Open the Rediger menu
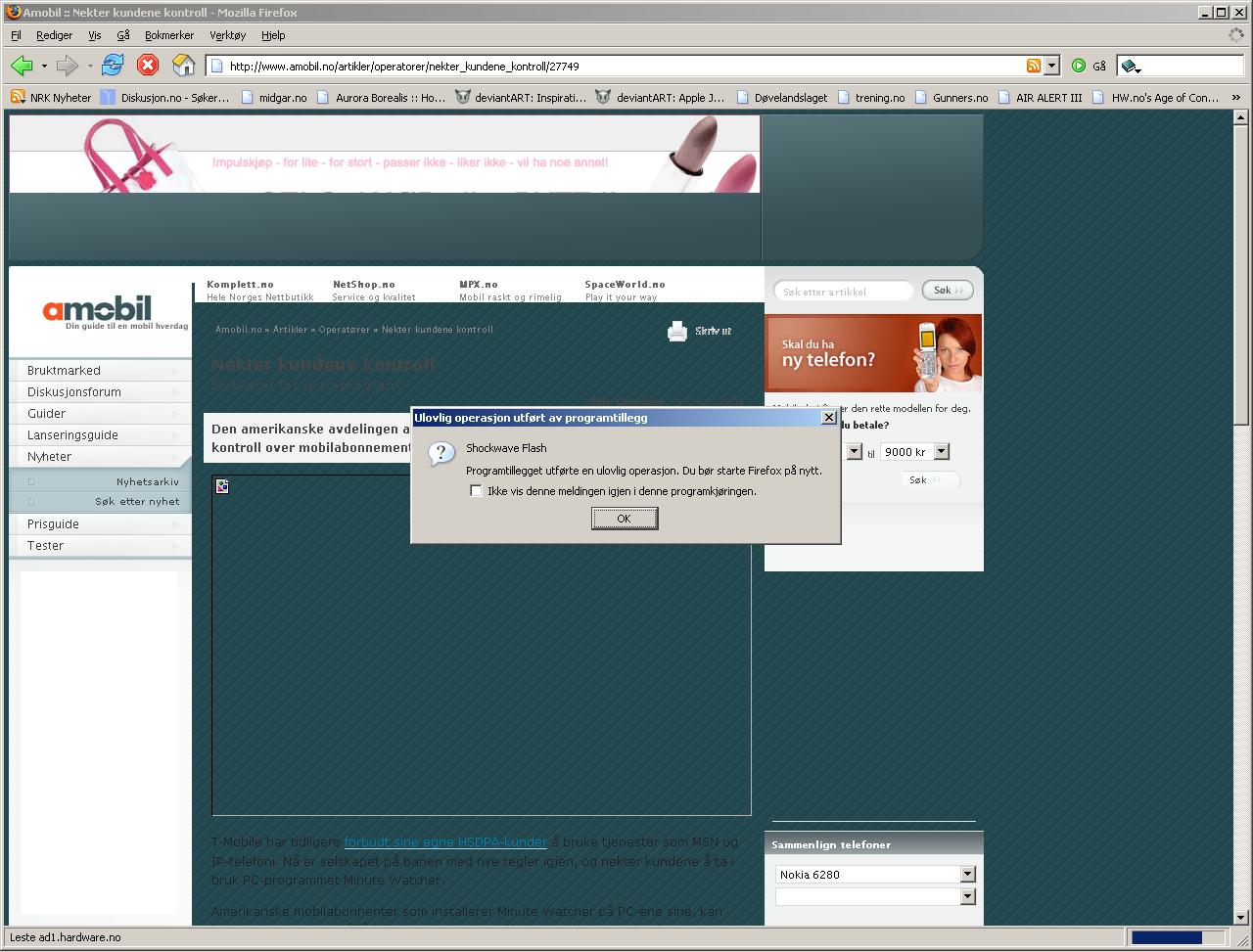Screen dimensions: 1253x952 tap(54, 35)
